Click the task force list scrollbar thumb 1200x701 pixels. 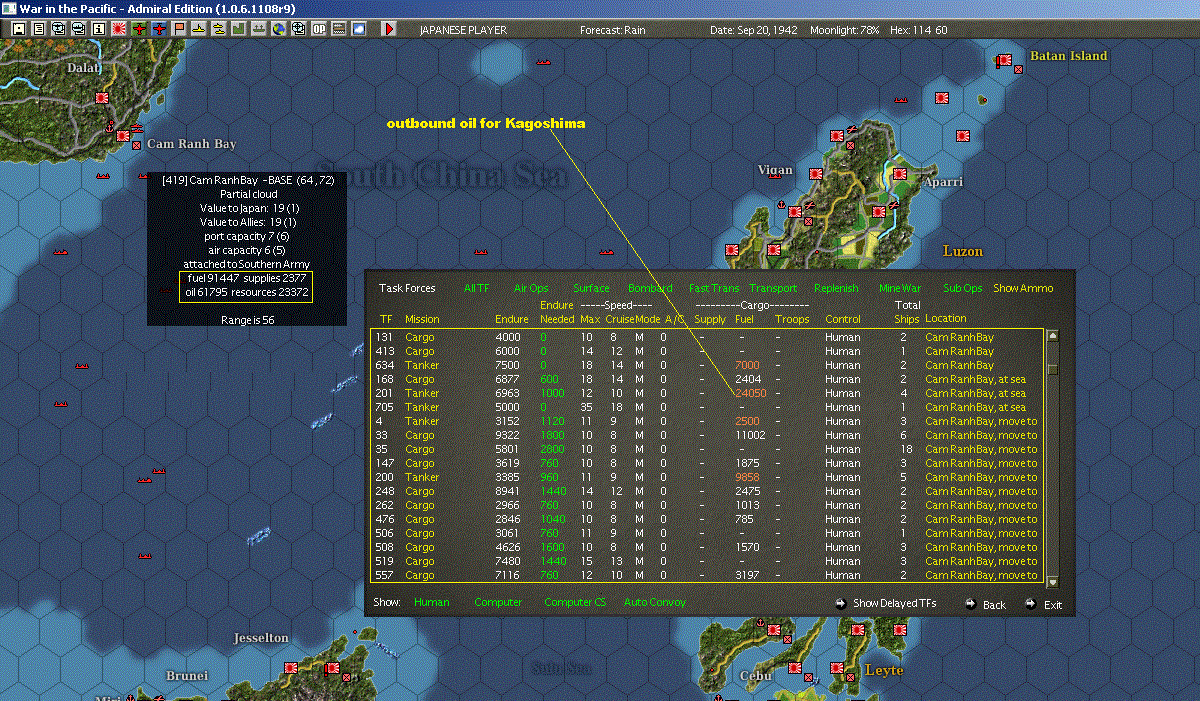coord(1052,369)
